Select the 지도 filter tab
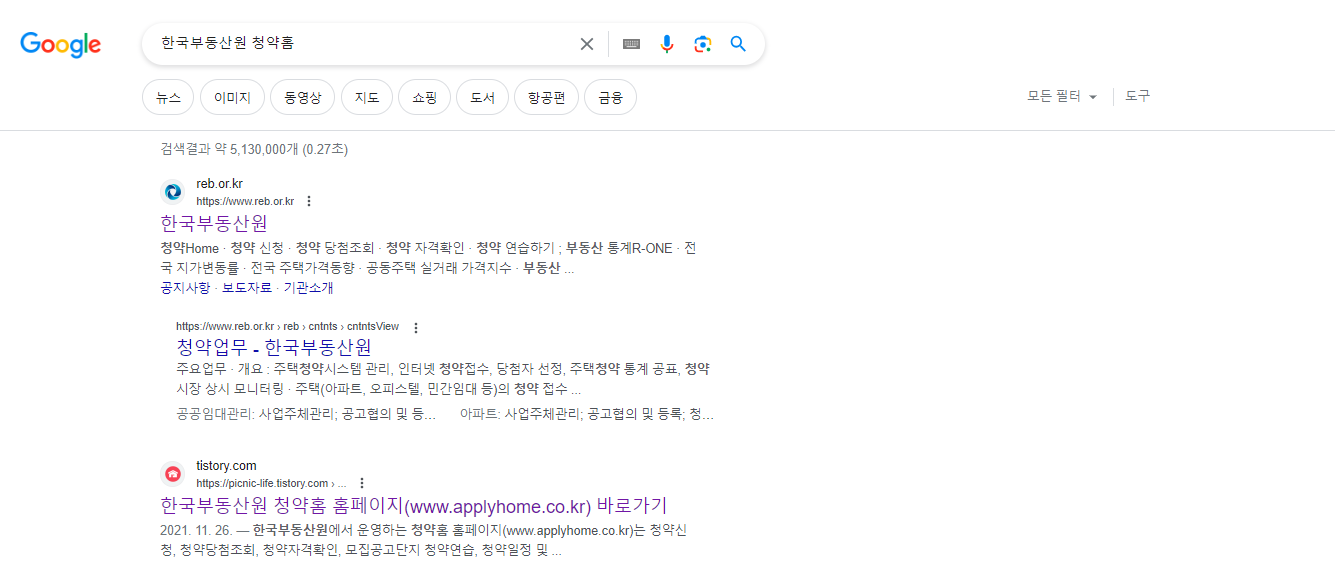Image resolution: width=1335 pixels, height=588 pixels. 367,98
